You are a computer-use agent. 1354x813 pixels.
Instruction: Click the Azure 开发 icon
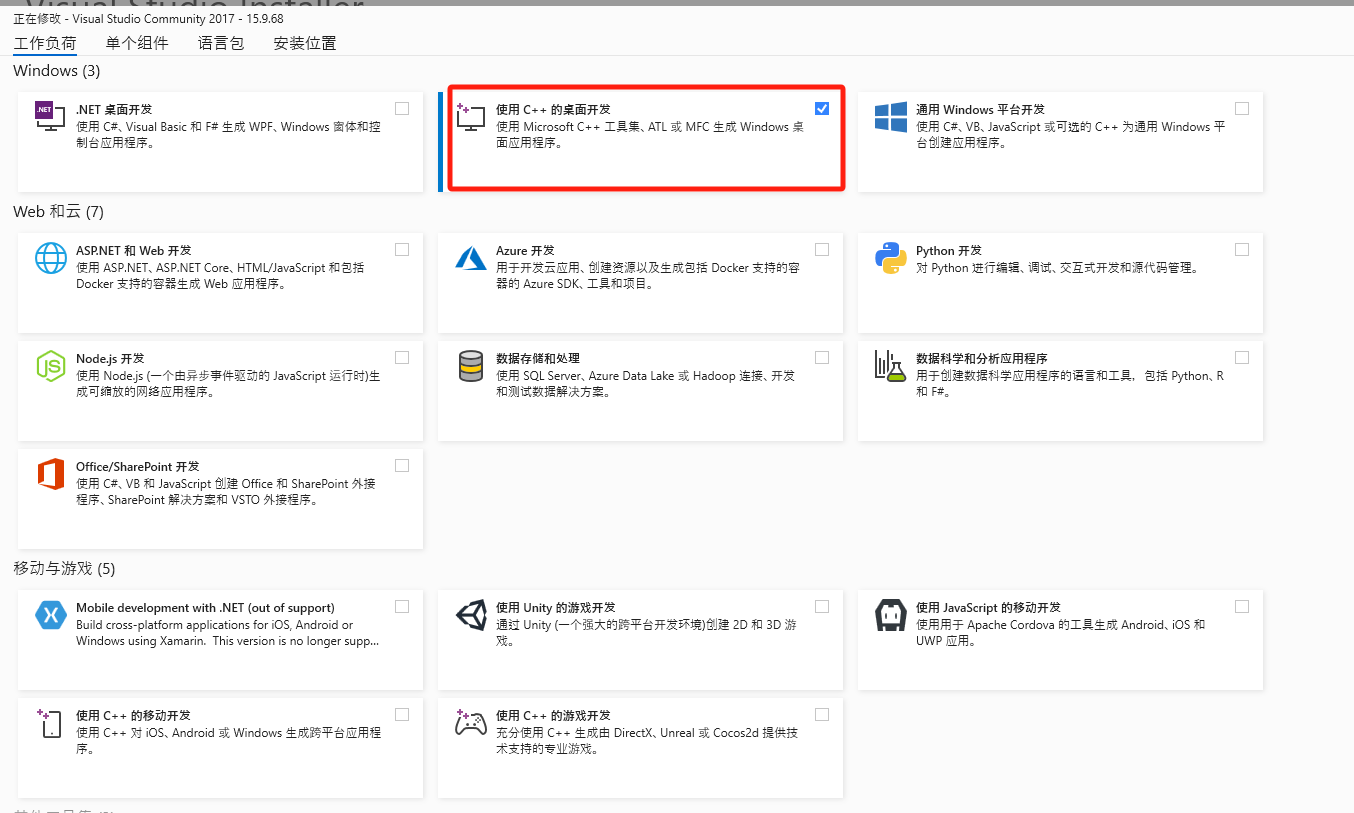click(470, 258)
